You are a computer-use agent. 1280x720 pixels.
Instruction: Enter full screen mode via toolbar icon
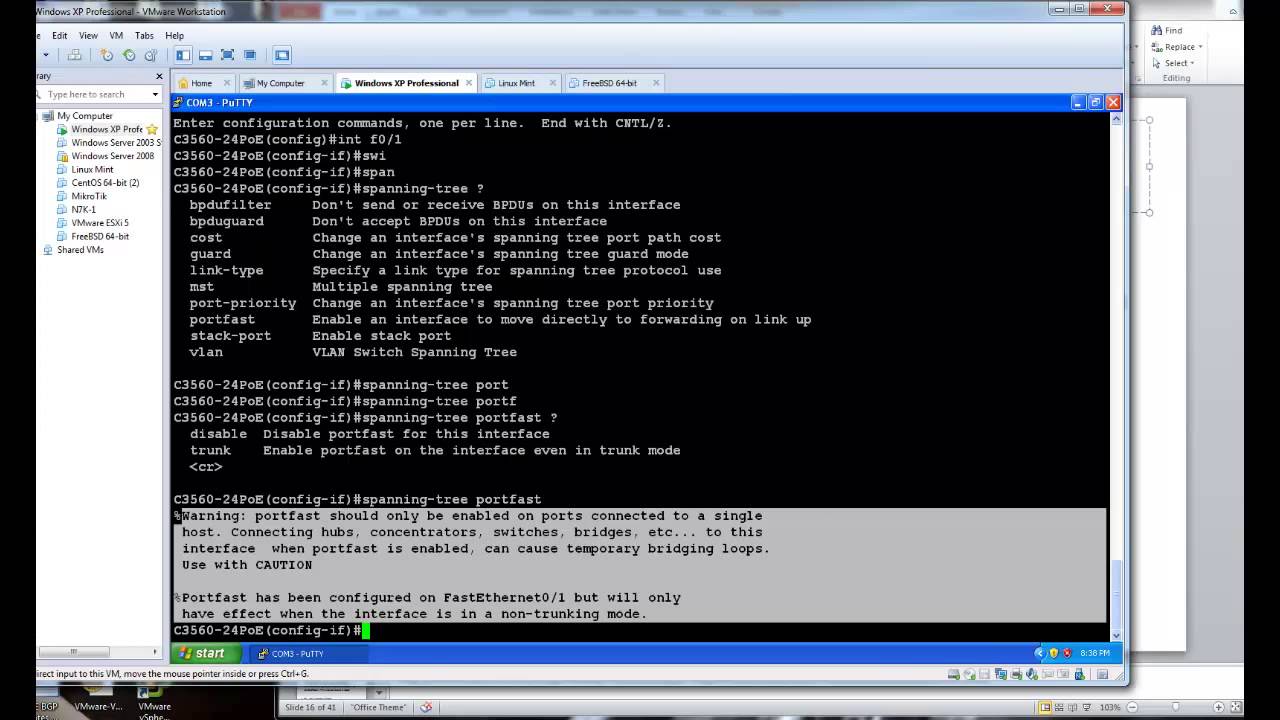click(x=227, y=55)
